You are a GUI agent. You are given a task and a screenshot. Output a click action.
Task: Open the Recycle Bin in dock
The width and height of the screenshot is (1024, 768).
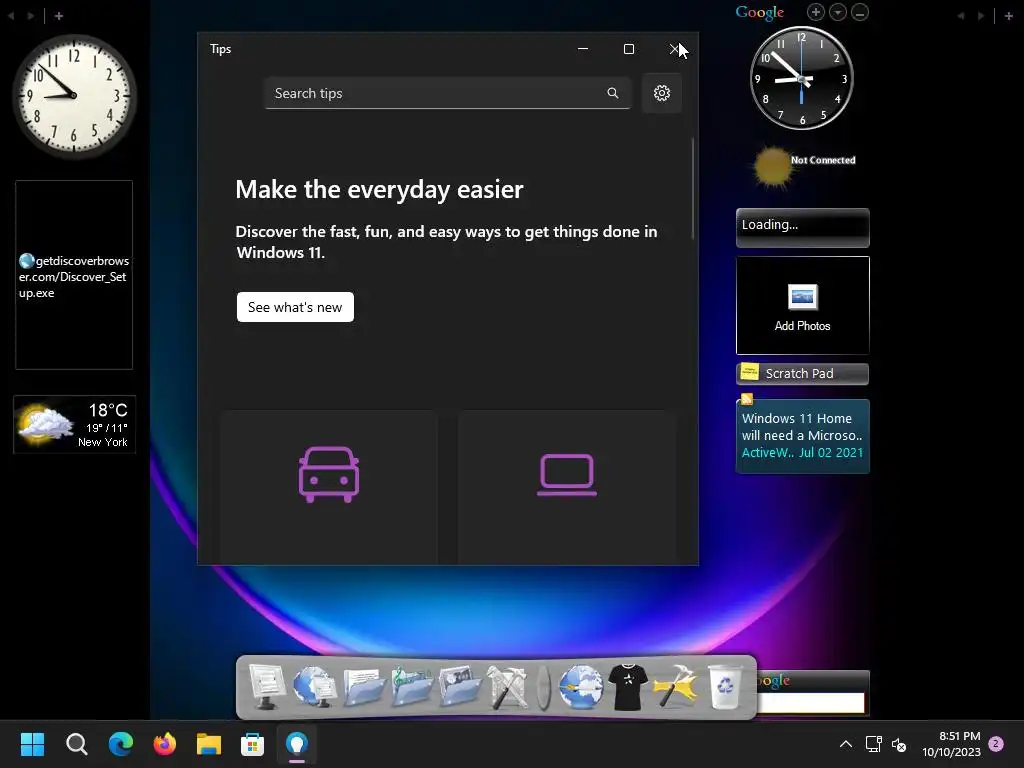[x=725, y=686]
